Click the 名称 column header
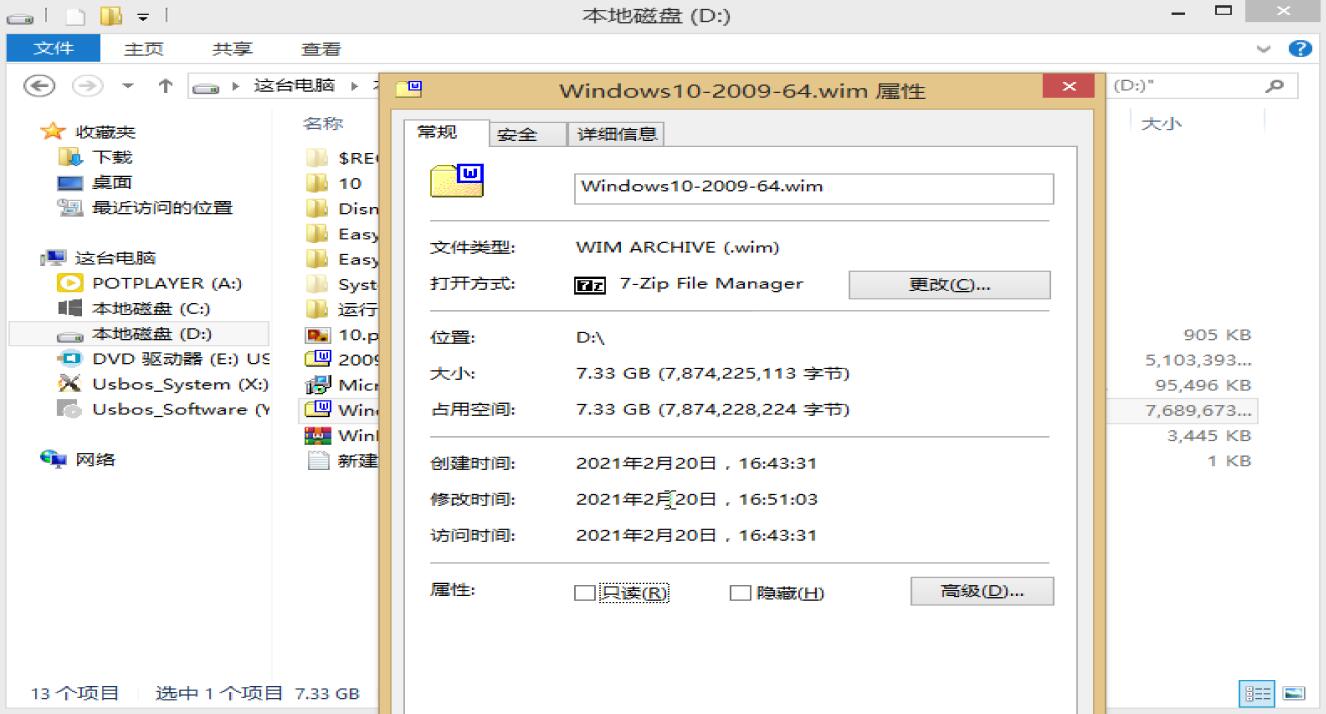 tap(323, 122)
